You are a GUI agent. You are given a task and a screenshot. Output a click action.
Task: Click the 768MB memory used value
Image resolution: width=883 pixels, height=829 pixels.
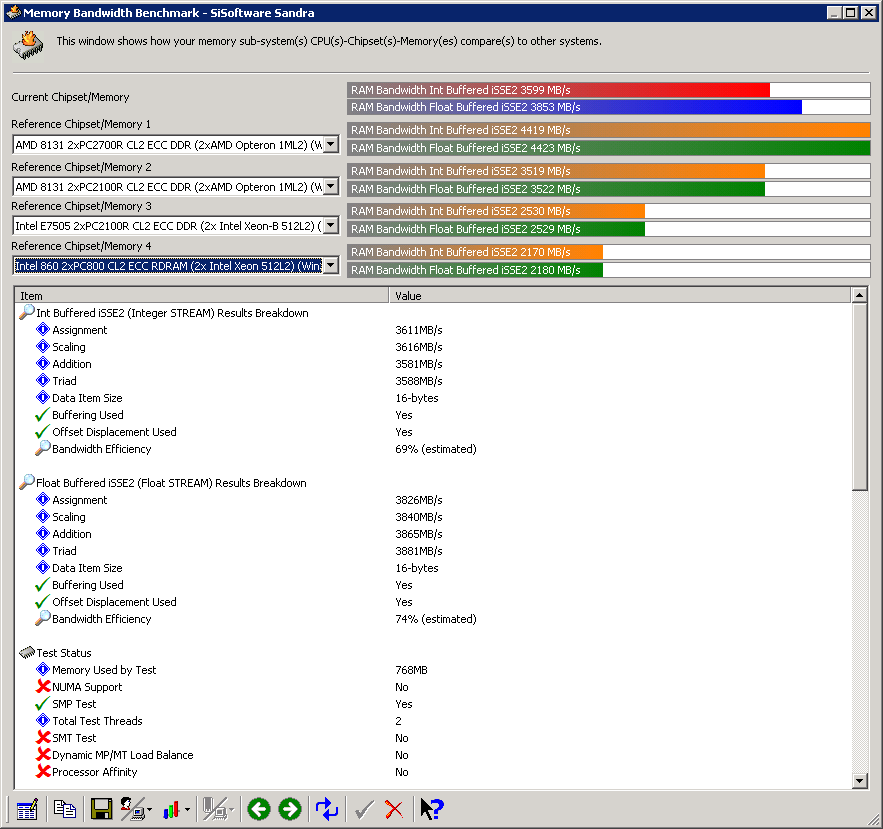[411, 670]
